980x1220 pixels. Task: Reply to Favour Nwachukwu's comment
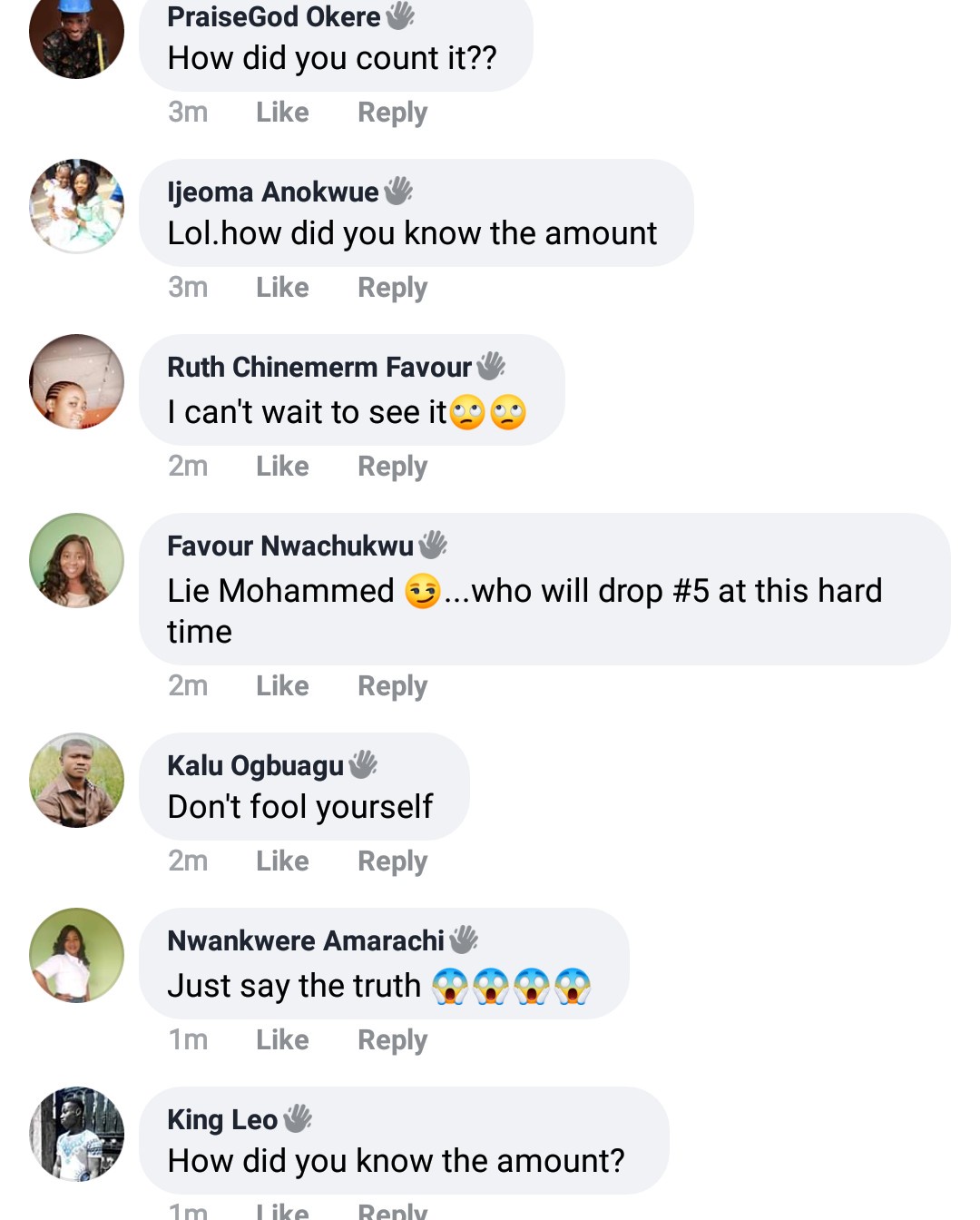(x=392, y=686)
